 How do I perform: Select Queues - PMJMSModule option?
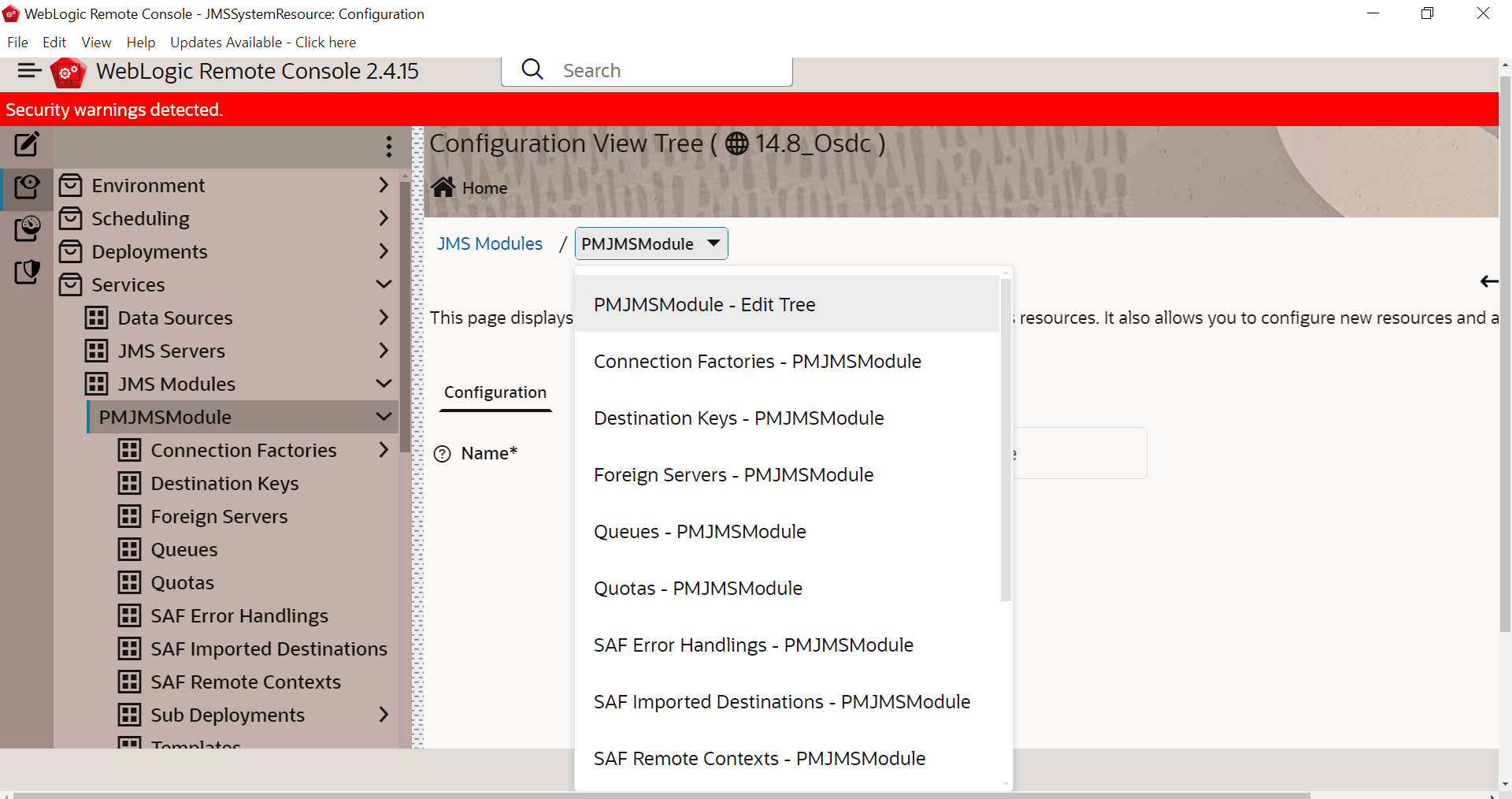coord(787,531)
